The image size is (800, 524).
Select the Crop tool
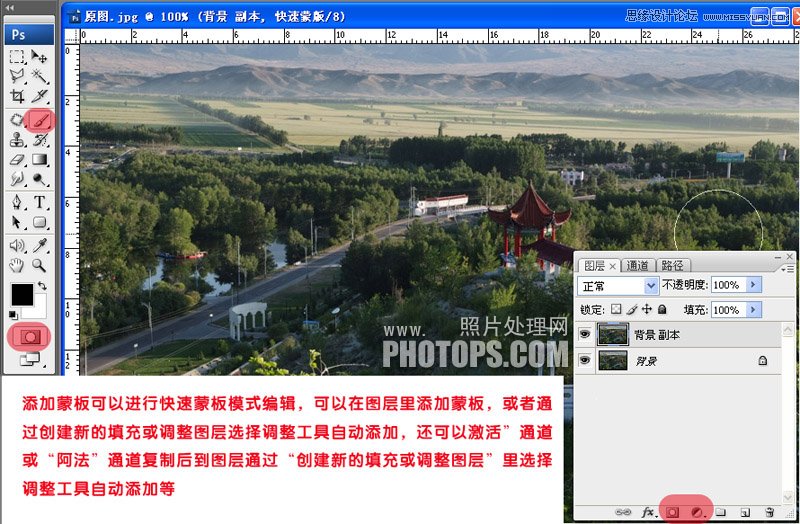(17, 96)
